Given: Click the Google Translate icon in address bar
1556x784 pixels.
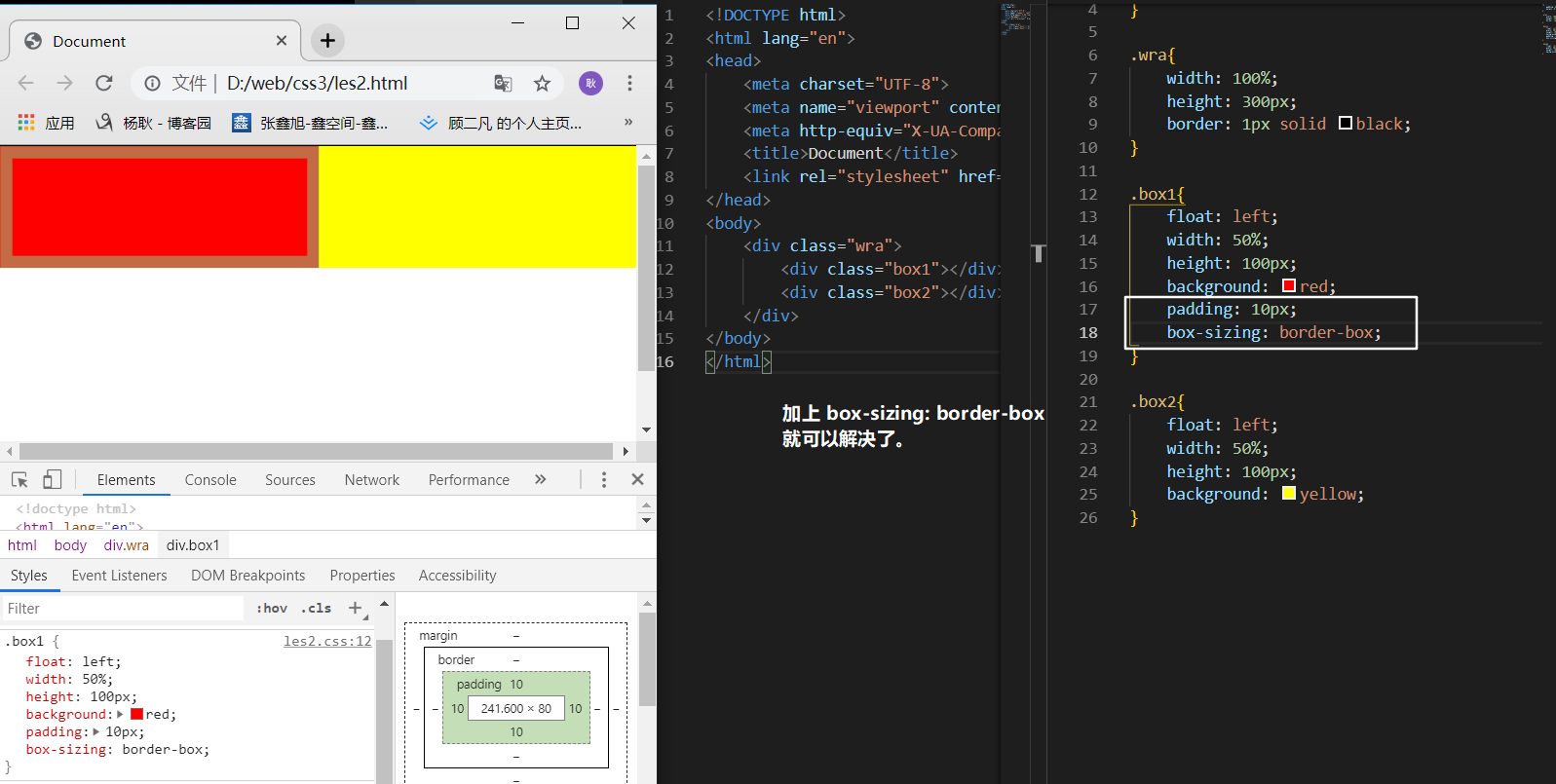Looking at the screenshot, I should point(503,84).
